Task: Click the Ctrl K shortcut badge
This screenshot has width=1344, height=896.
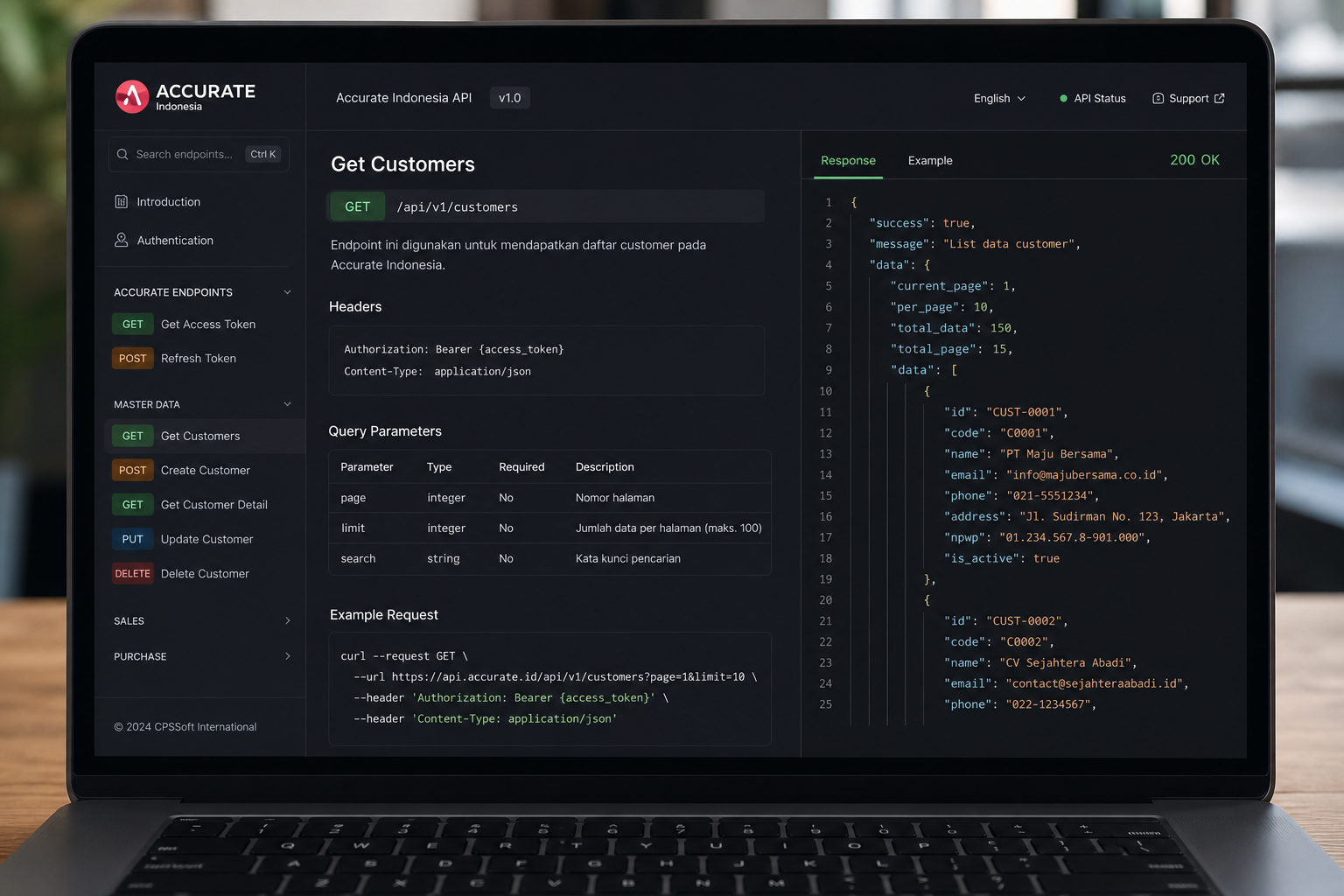Action: [262, 154]
